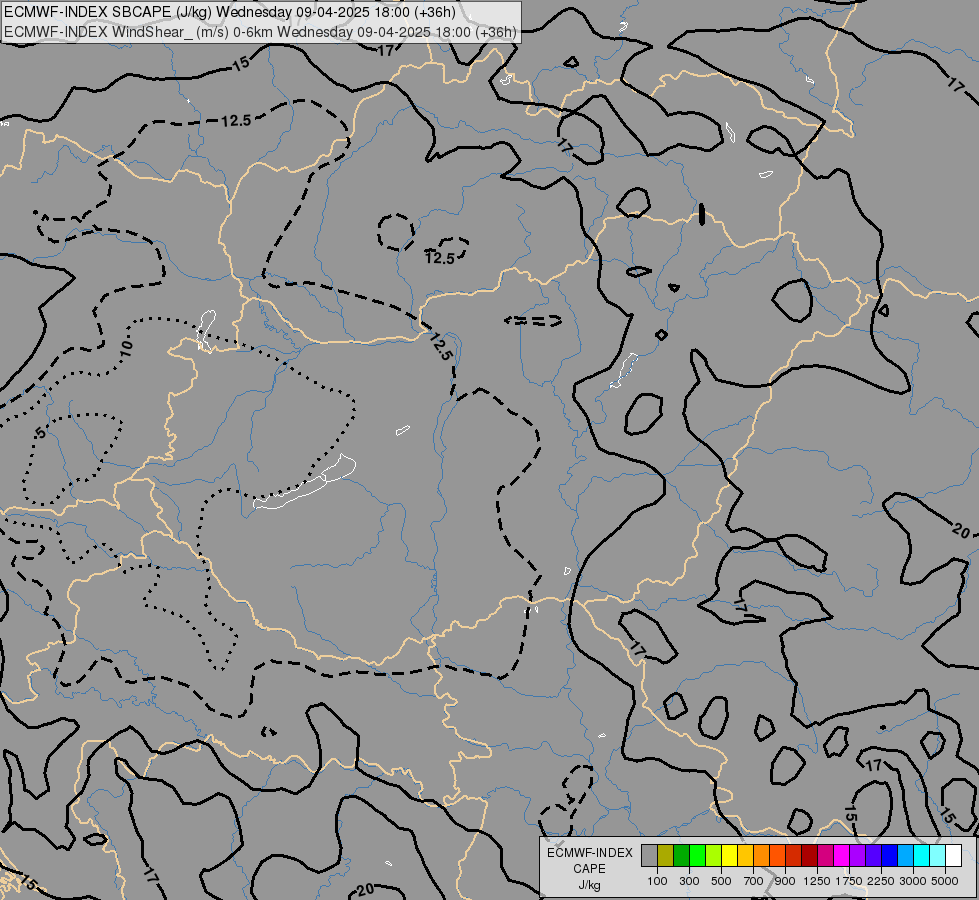Click the legend value 5000
Image resolution: width=979 pixels, height=900 pixels.
pyautogui.click(x=945, y=881)
